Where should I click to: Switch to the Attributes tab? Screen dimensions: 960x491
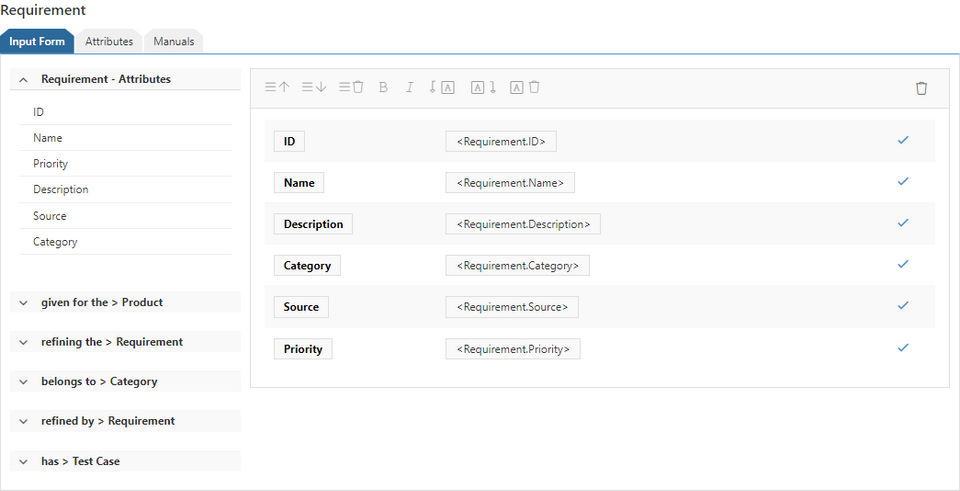pyautogui.click(x=109, y=42)
